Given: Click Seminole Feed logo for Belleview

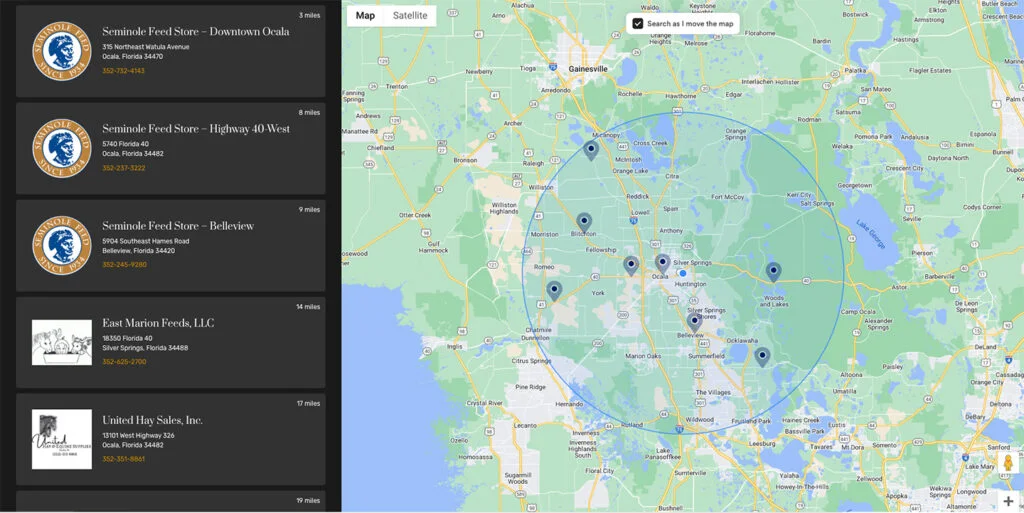Looking at the screenshot, I should [62, 245].
